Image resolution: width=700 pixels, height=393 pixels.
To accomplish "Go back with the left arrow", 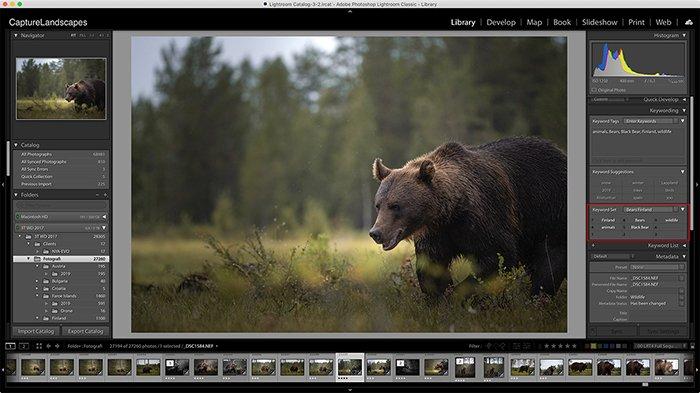I will [48, 346].
